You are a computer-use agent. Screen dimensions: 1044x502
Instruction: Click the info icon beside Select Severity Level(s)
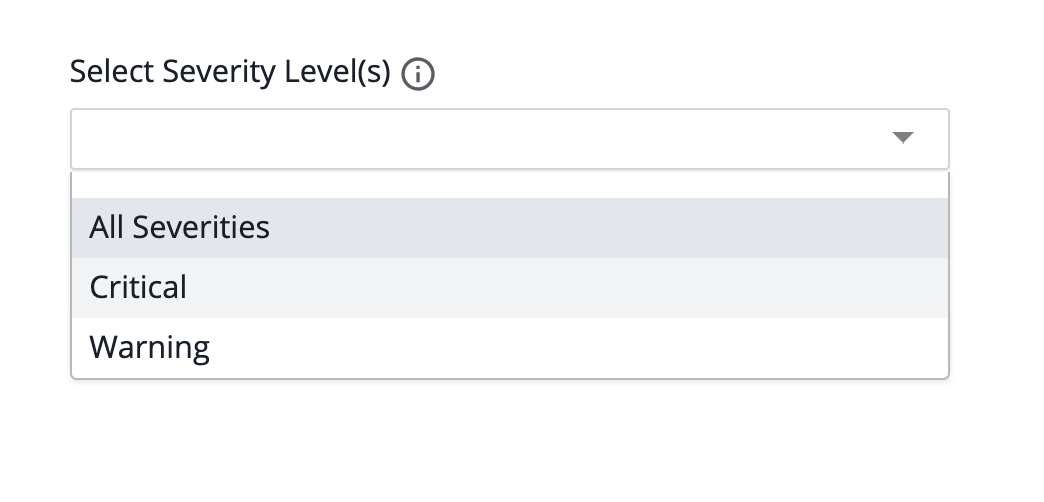pyautogui.click(x=418, y=74)
